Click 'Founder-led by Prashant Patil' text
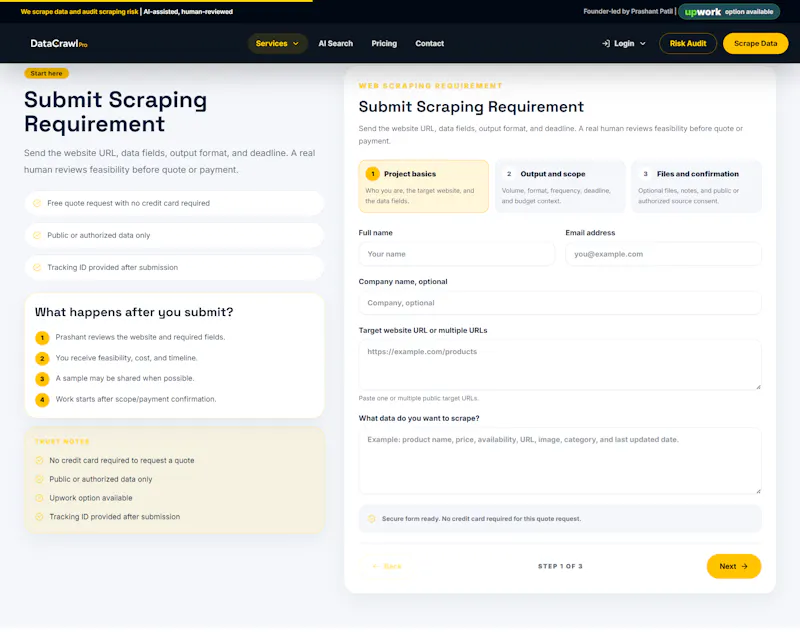The width and height of the screenshot is (800, 632). tap(628, 11)
